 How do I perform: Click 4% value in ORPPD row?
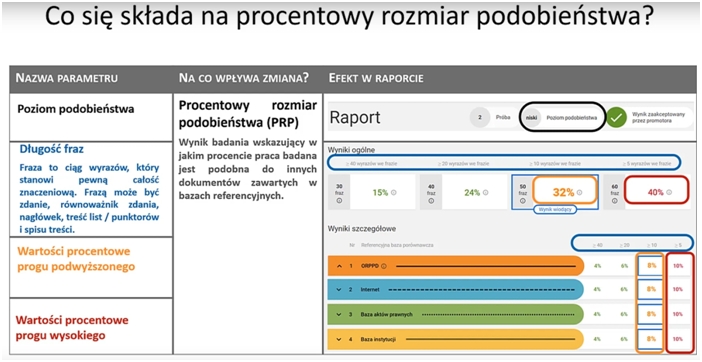click(597, 266)
